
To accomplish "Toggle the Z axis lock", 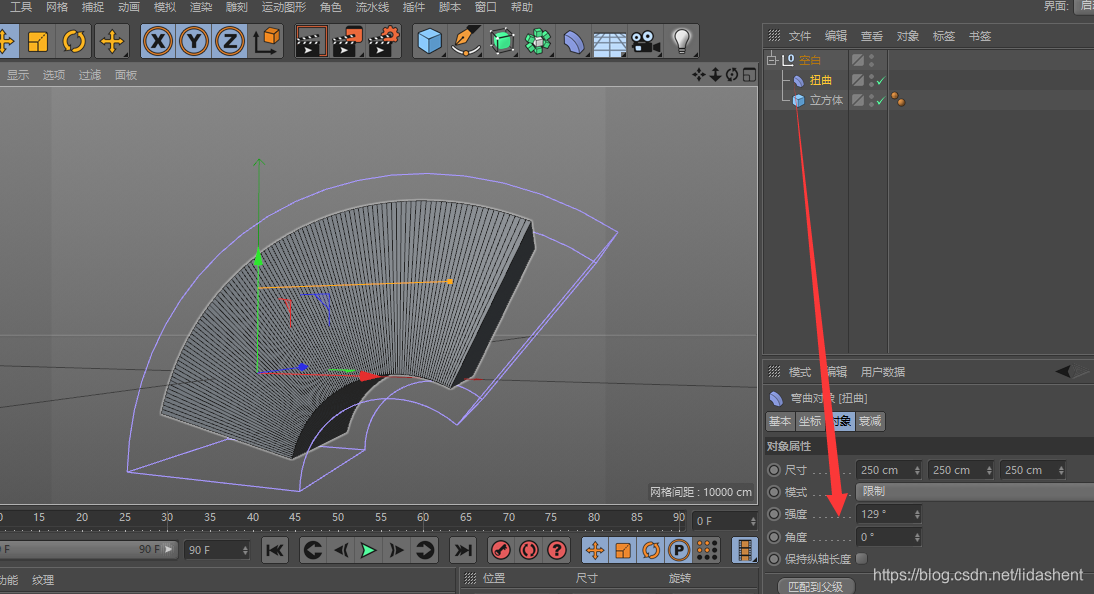I will (x=229, y=42).
